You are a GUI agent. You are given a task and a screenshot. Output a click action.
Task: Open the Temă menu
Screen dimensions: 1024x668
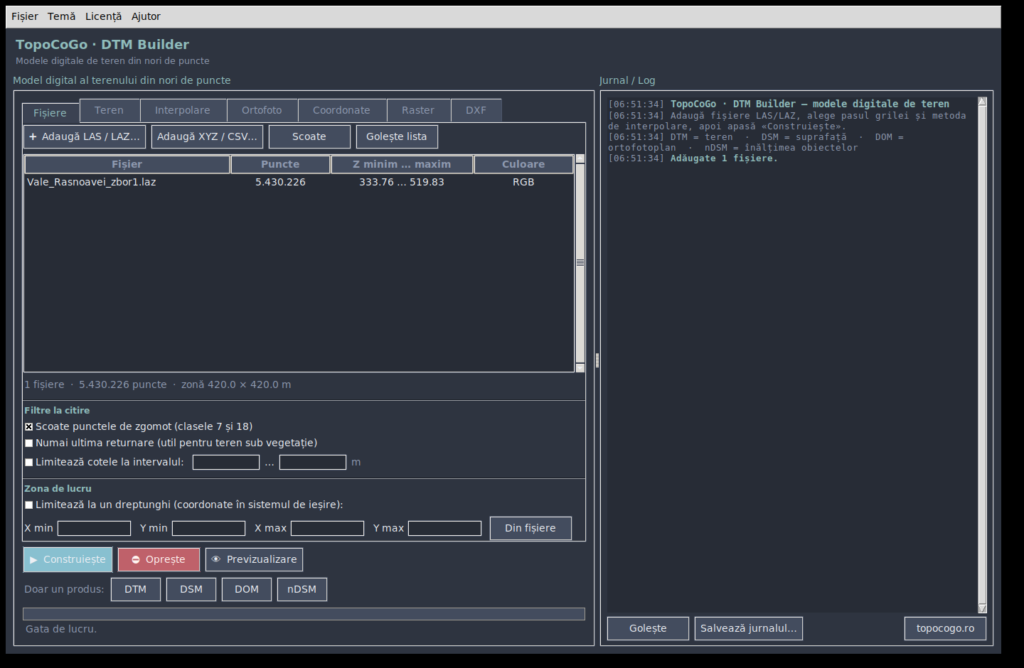click(x=61, y=16)
